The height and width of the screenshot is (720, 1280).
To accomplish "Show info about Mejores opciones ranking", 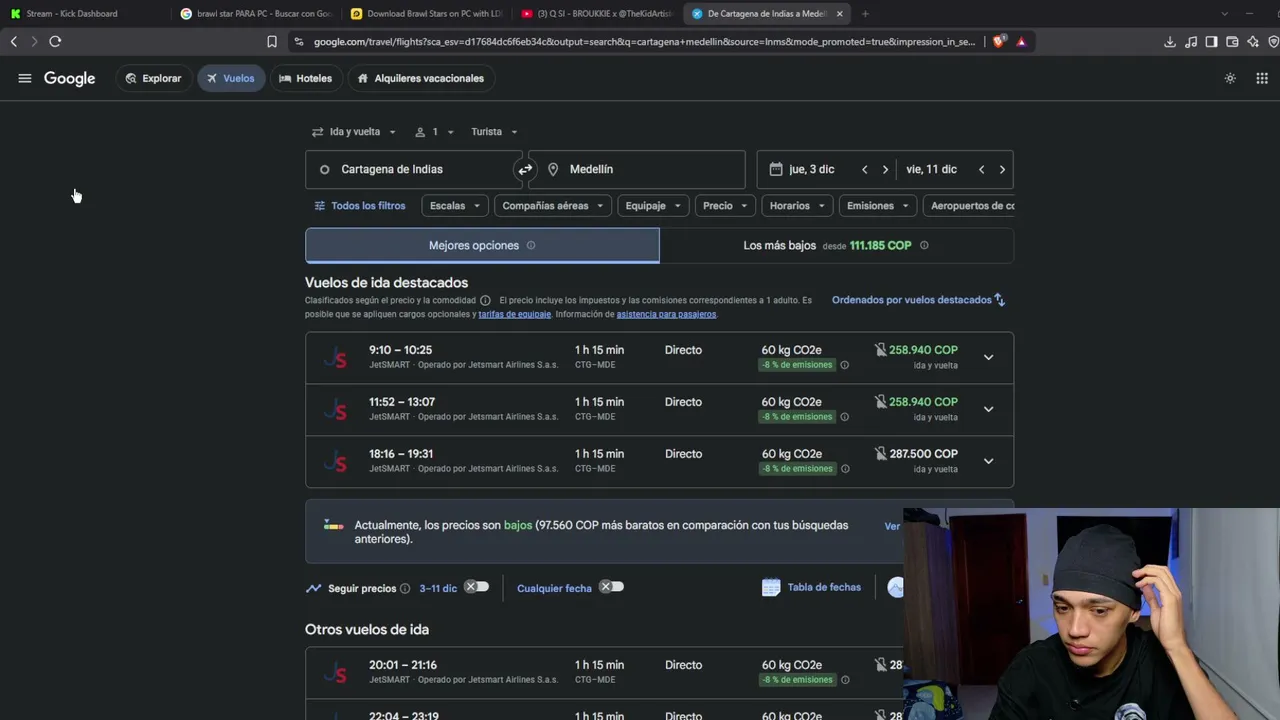I will coord(531,245).
